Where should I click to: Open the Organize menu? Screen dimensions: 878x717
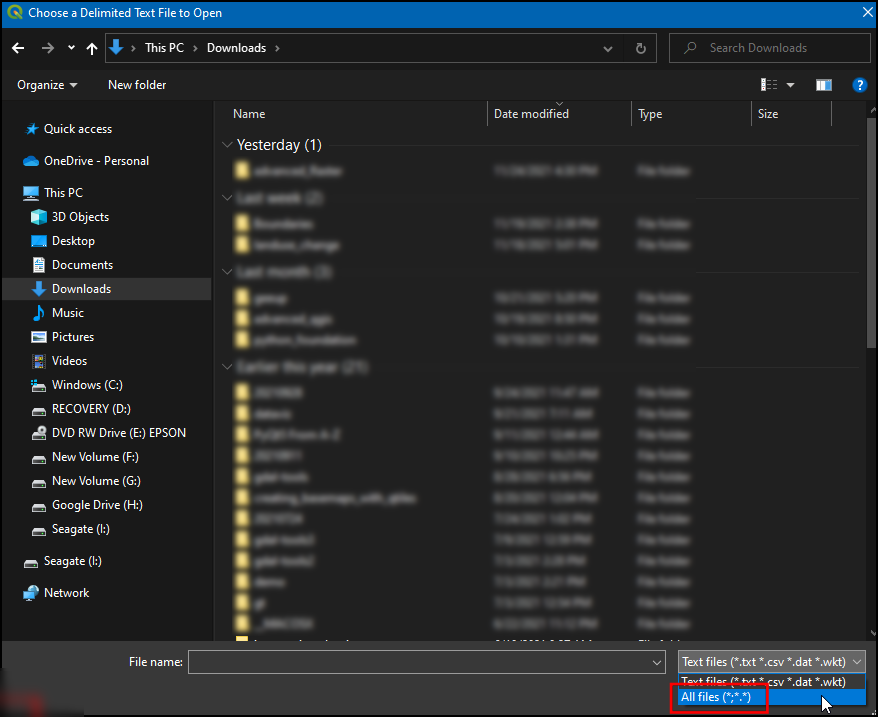47,85
